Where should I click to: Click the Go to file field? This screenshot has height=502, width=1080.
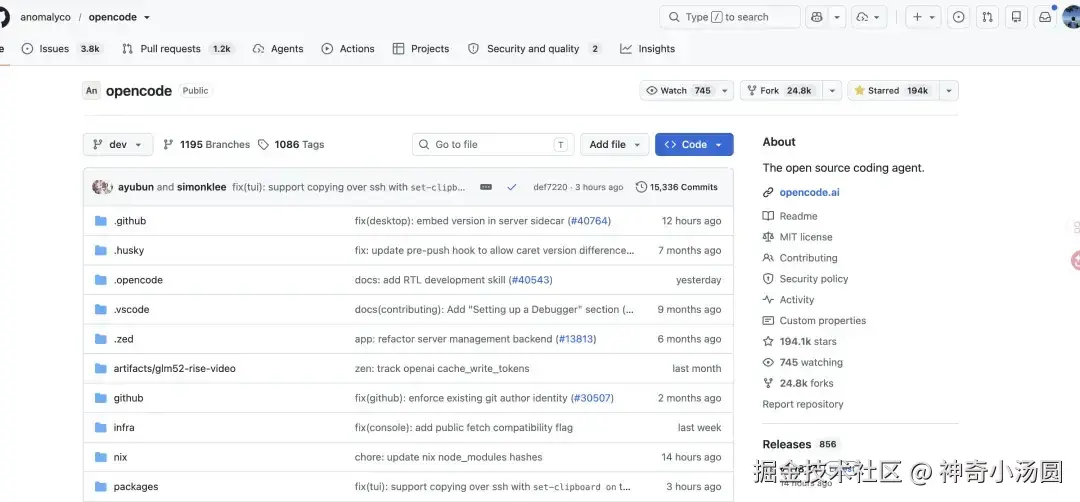click(493, 145)
